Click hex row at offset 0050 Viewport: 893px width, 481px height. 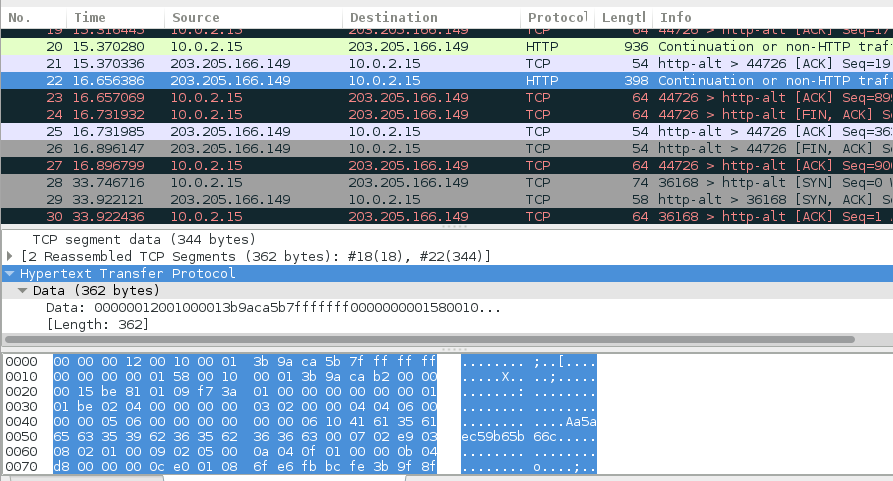coord(245,437)
